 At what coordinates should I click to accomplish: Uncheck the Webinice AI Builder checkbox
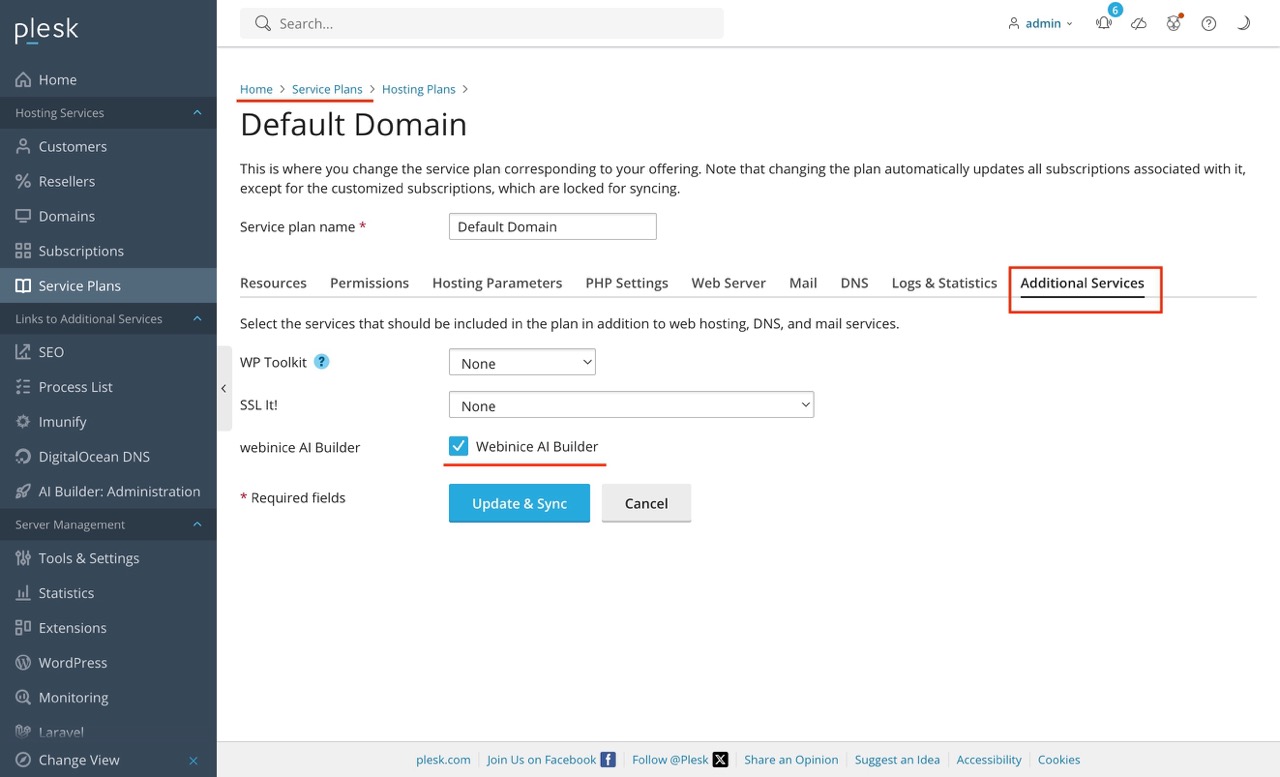click(x=459, y=446)
